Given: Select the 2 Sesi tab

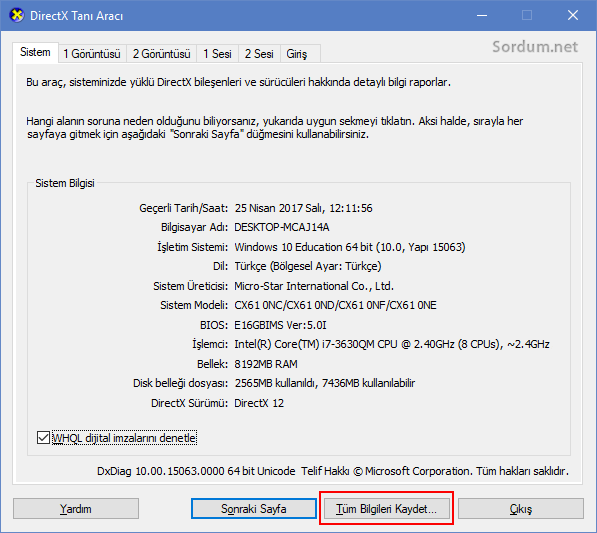Looking at the screenshot, I should point(259,54).
